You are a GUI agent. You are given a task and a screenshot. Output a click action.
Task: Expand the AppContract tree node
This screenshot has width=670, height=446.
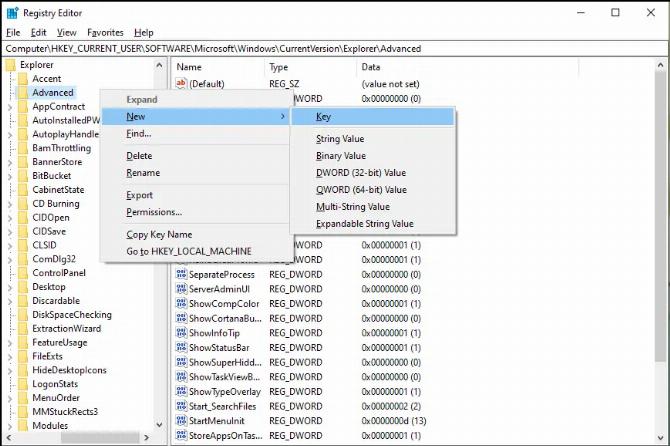[x=10, y=107]
